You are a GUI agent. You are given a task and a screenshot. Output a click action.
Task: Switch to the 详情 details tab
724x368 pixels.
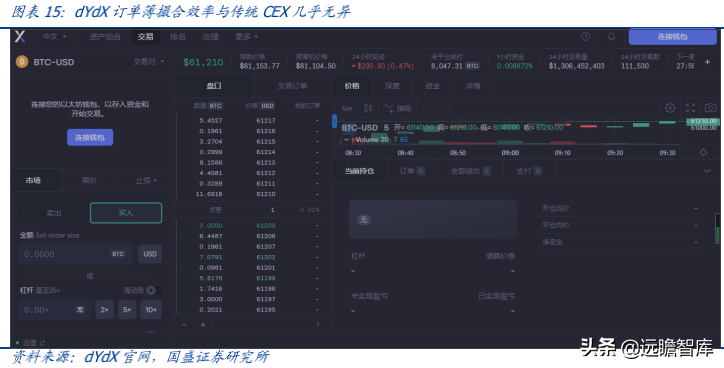tap(473, 86)
